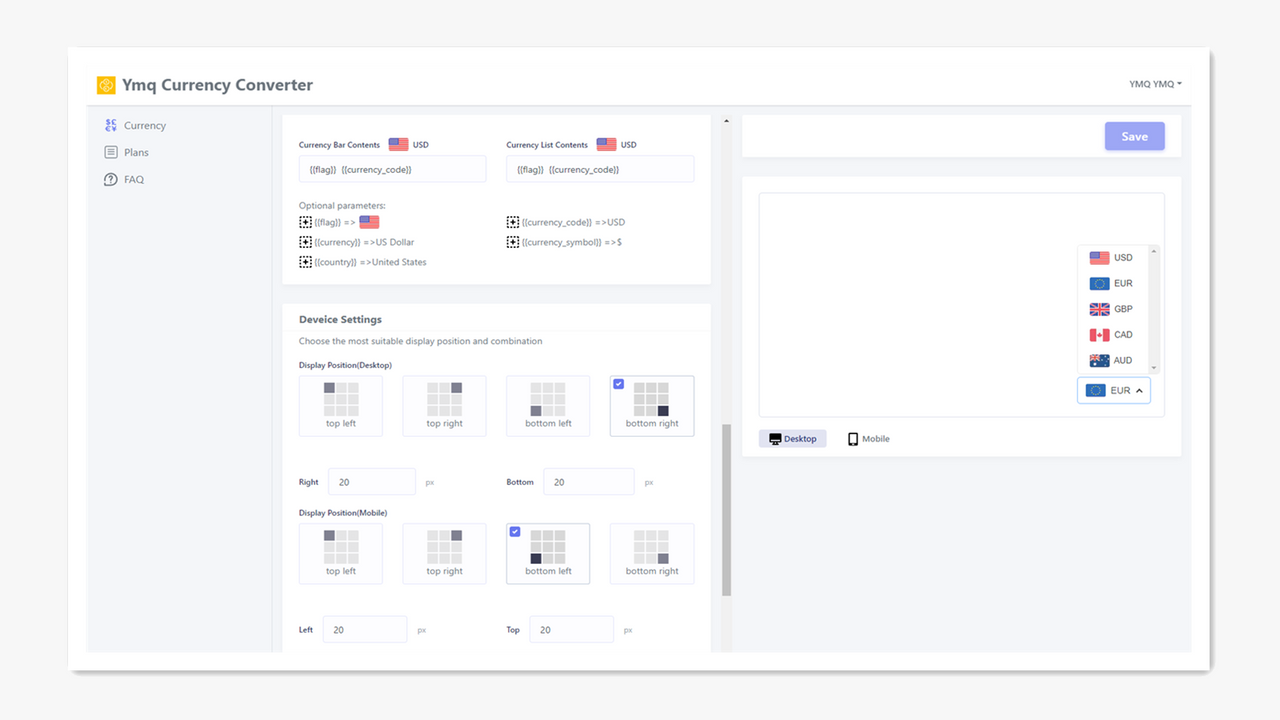Image resolution: width=1280 pixels, height=720 pixels.
Task: Edit the Top offset field
Action: point(573,630)
